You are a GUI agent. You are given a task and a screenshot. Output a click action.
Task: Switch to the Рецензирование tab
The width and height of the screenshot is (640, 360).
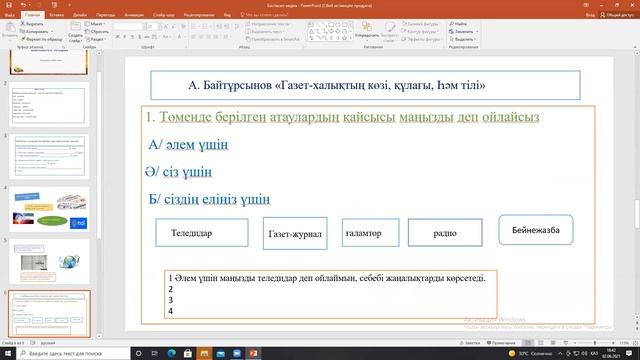coord(199,15)
